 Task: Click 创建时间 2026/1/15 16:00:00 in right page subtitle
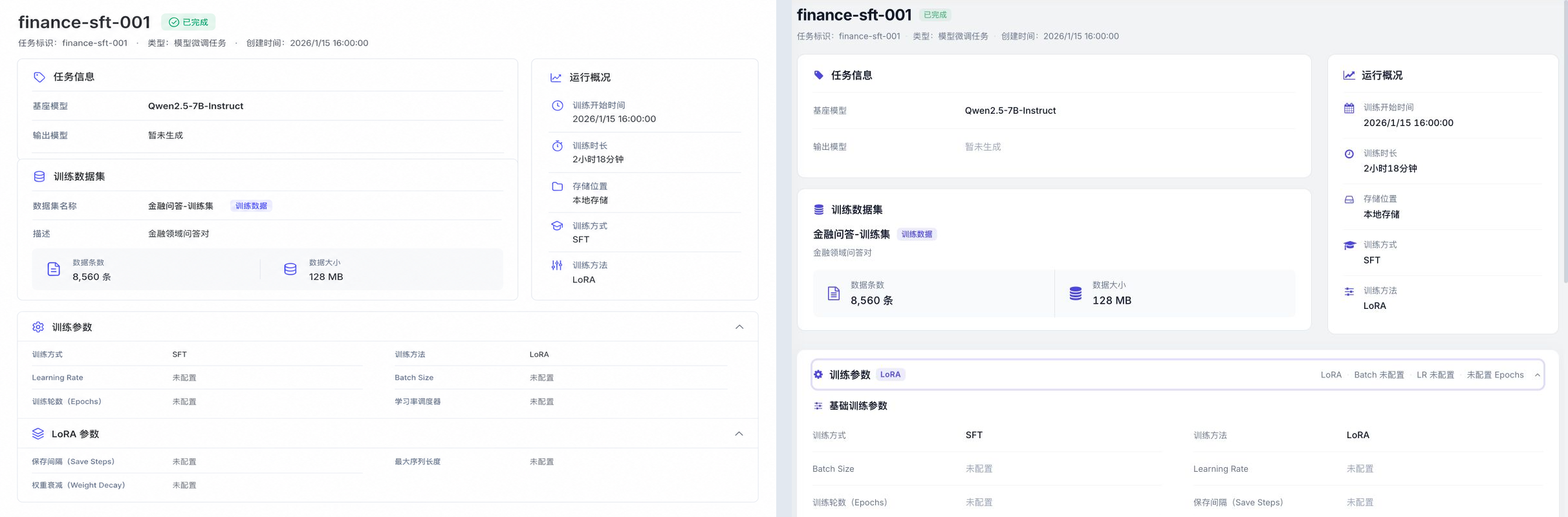tap(1060, 36)
